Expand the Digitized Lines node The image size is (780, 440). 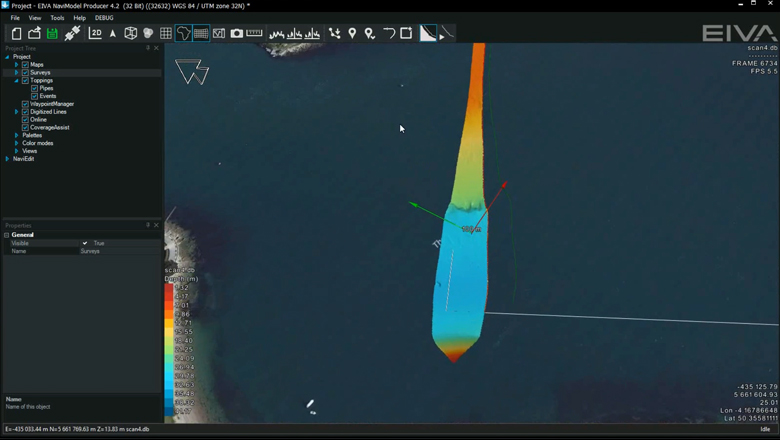click(x=16, y=112)
